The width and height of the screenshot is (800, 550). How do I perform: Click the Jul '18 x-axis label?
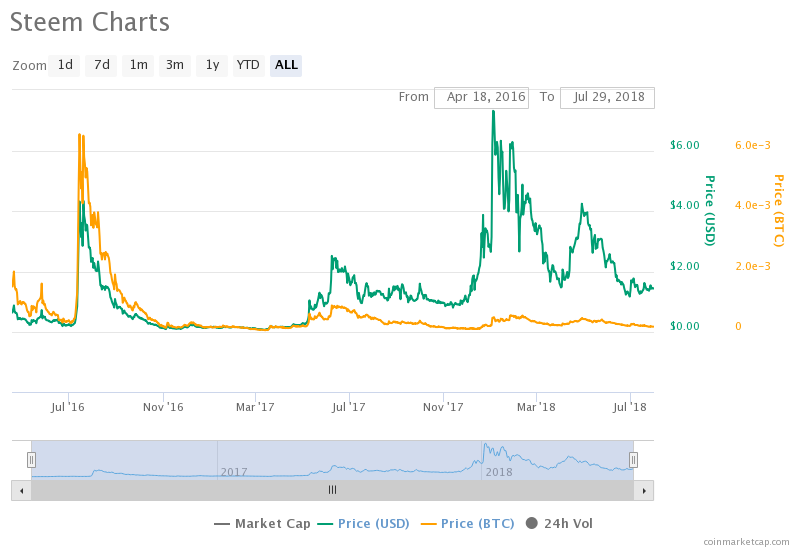click(x=630, y=407)
